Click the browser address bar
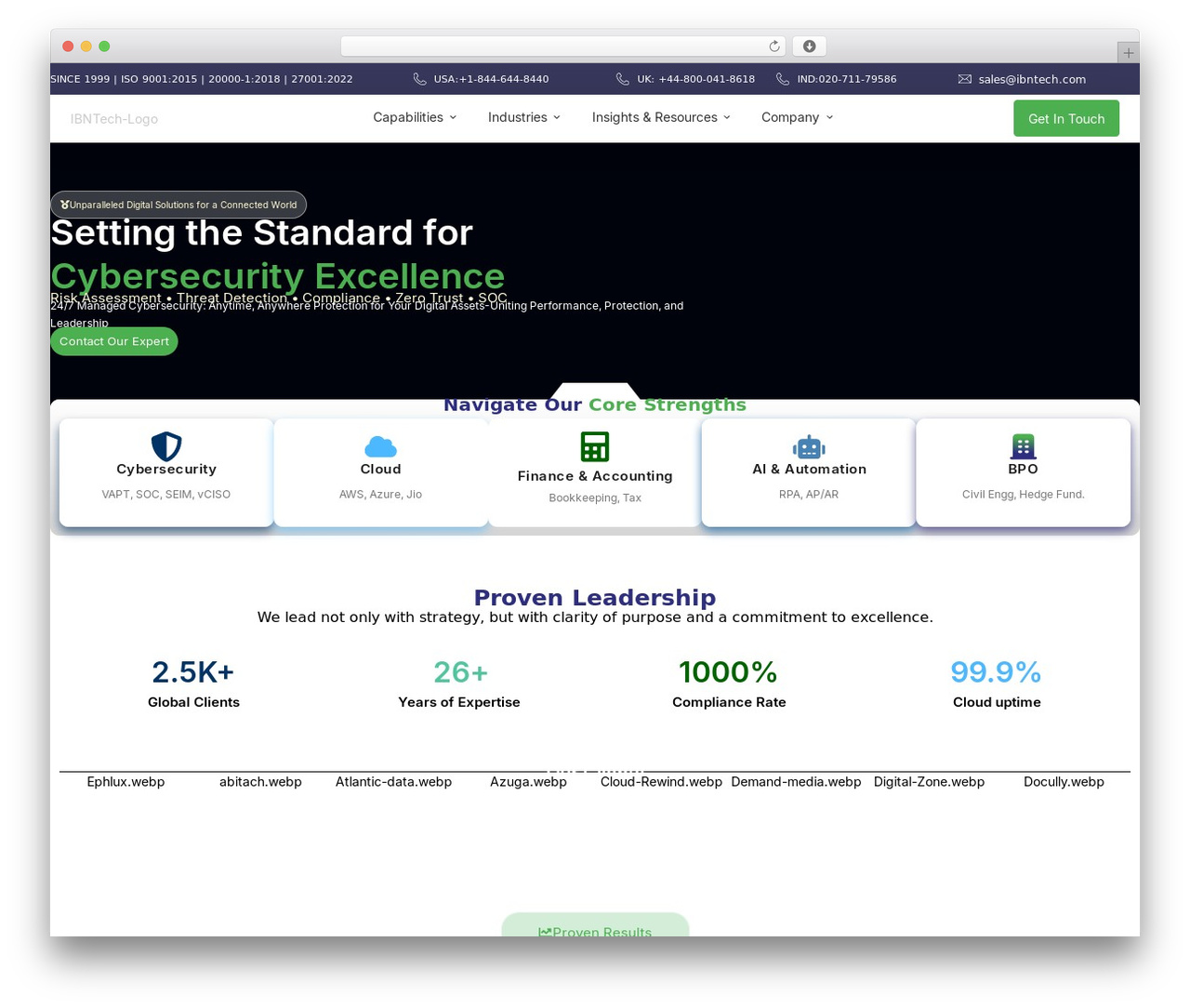 [563, 46]
